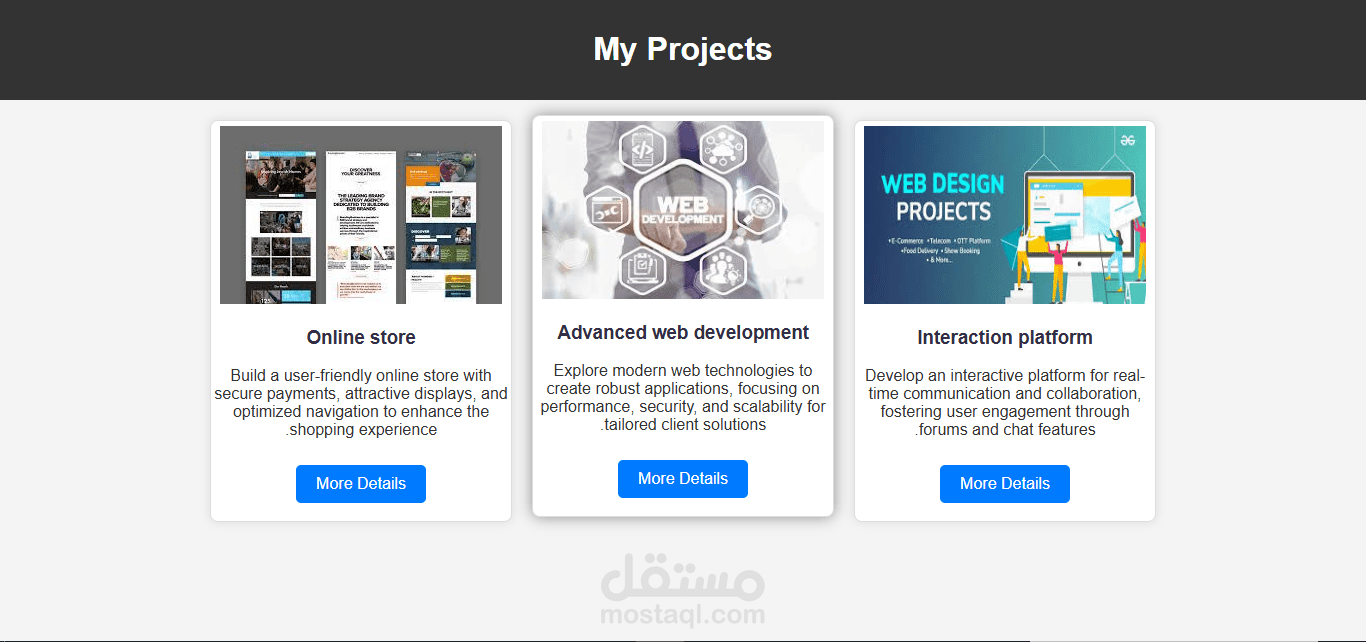The width and height of the screenshot is (1366, 642).
Task: Click the Web Development hexagon image
Action: pos(683,210)
